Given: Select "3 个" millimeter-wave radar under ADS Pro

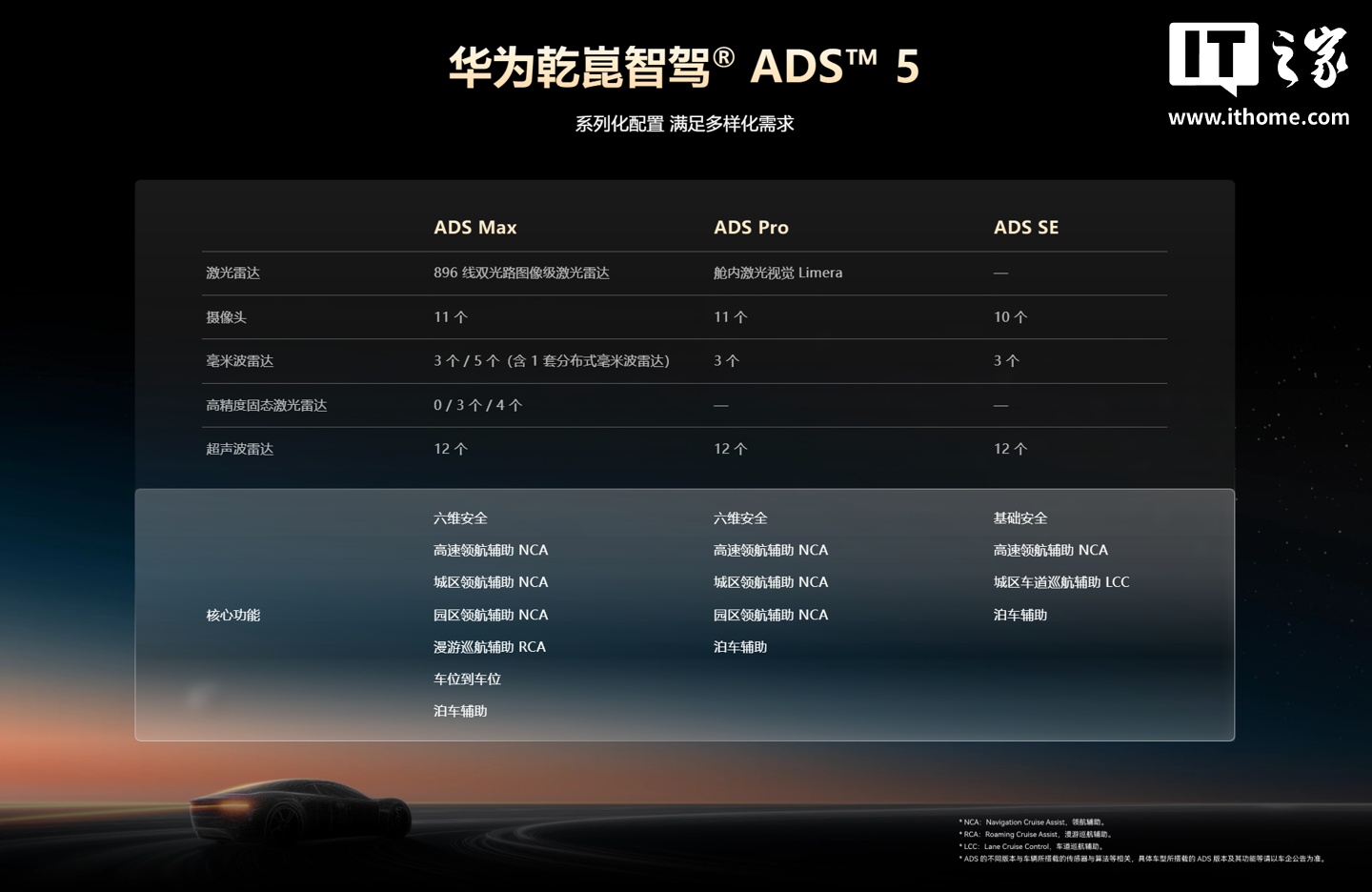Looking at the screenshot, I should (x=727, y=361).
